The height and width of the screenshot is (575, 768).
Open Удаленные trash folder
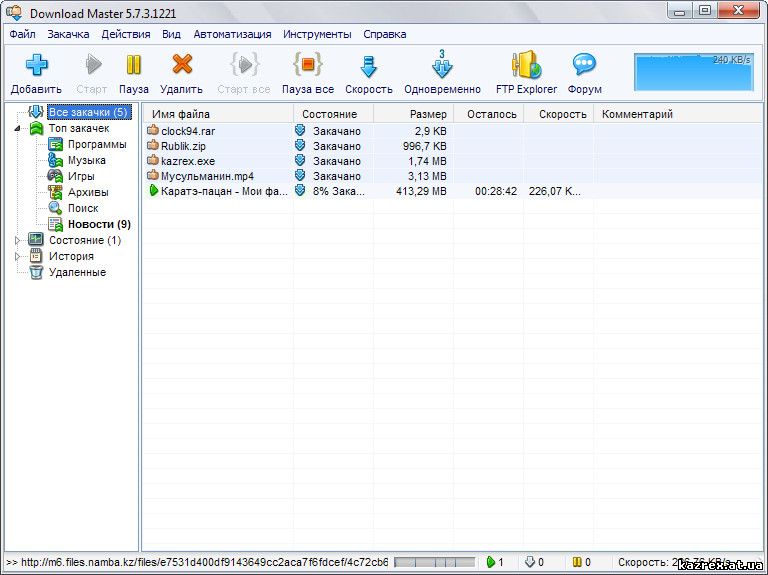click(x=77, y=272)
